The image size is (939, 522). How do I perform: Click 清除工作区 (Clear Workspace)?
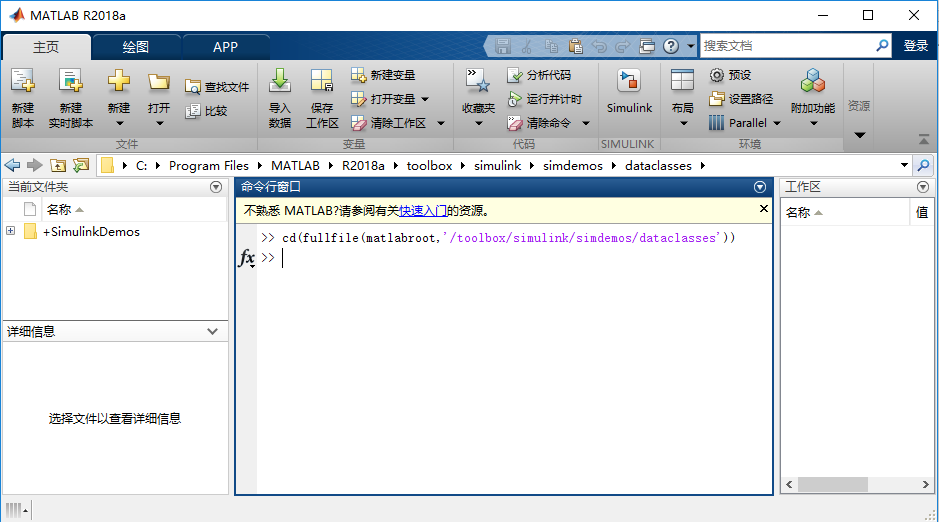[389, 123]
